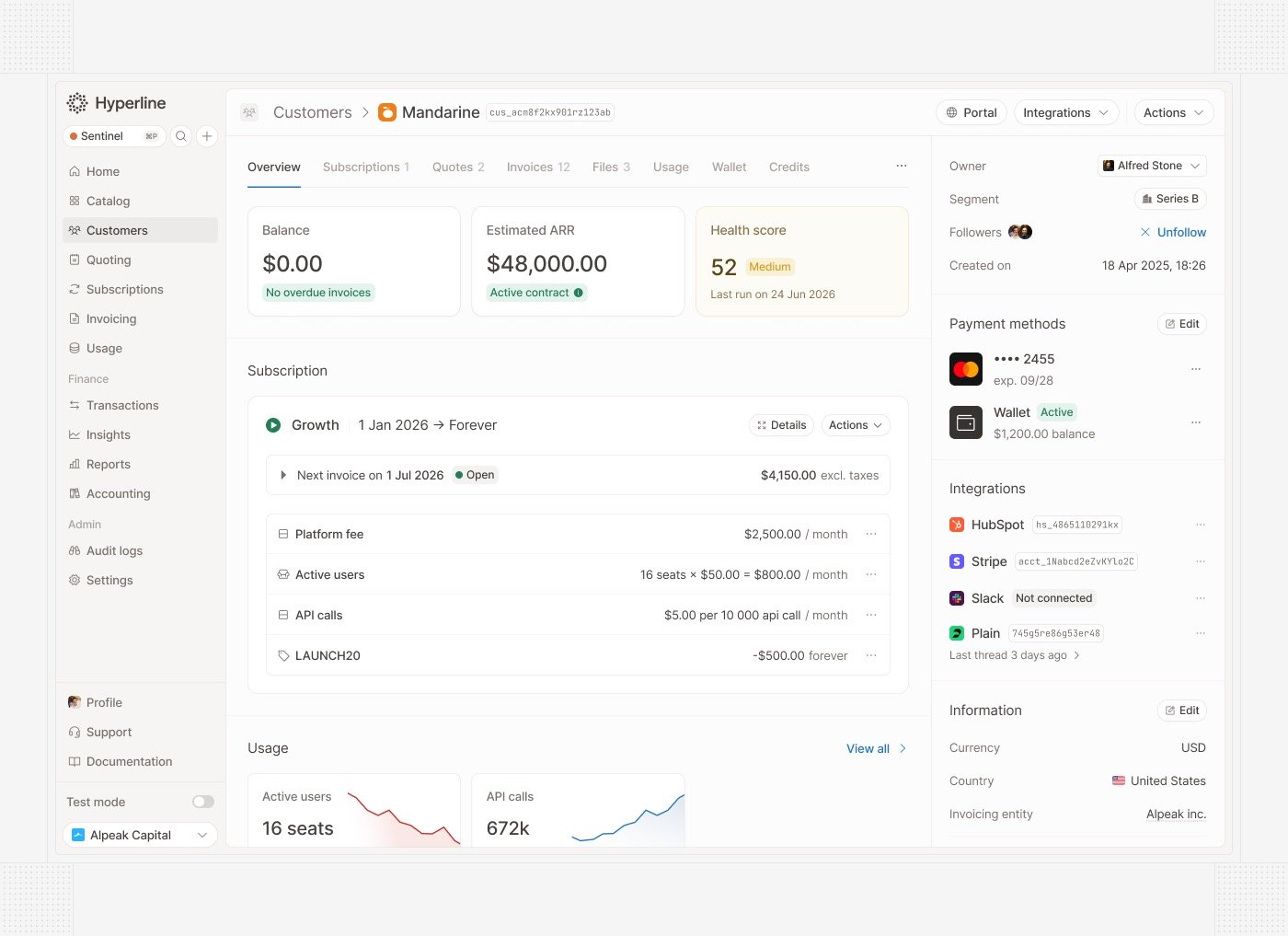
Task: Click the Mandarine orange logo icon
Action: pos(387,112)
